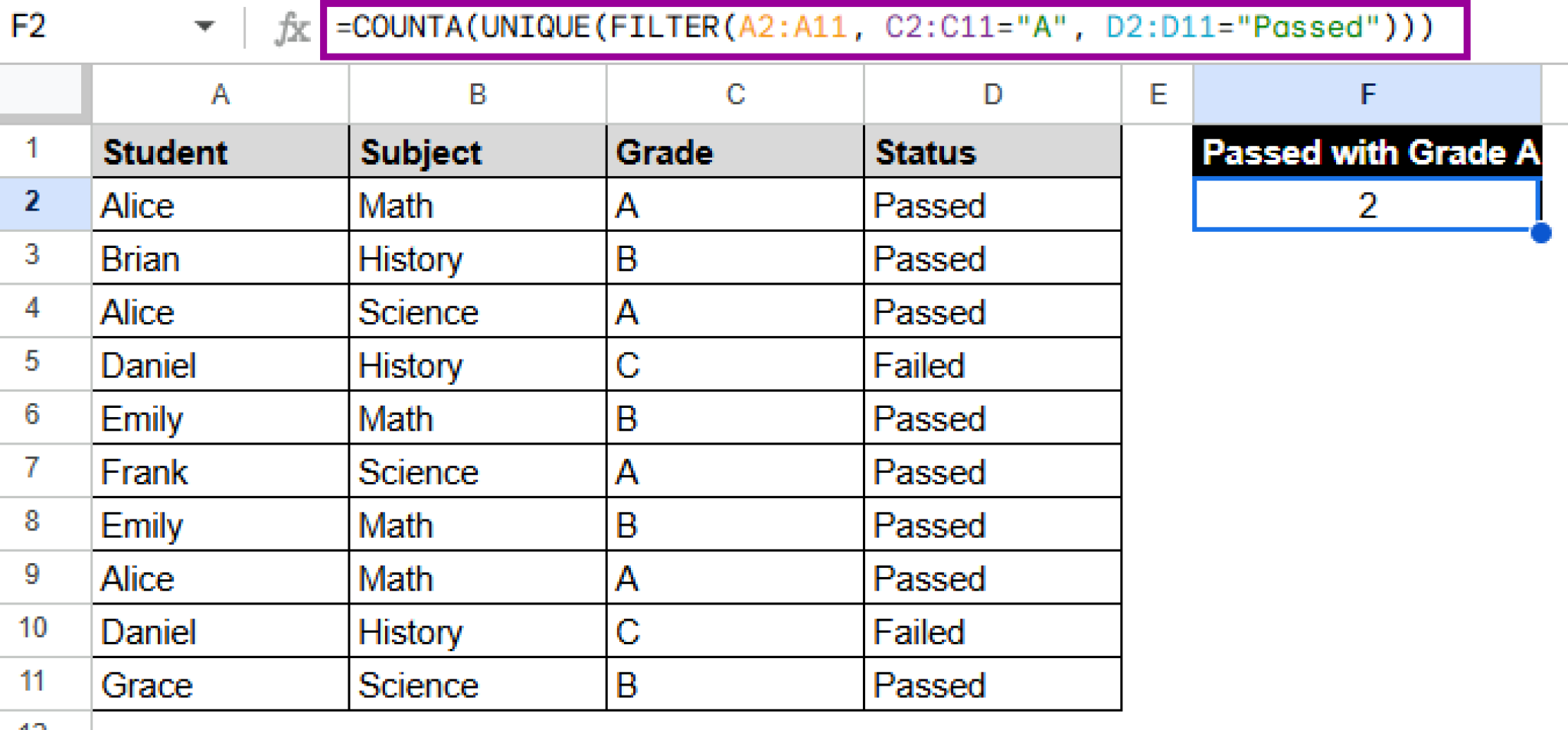Select the 'Frank' cell

[x=220, y=471]
